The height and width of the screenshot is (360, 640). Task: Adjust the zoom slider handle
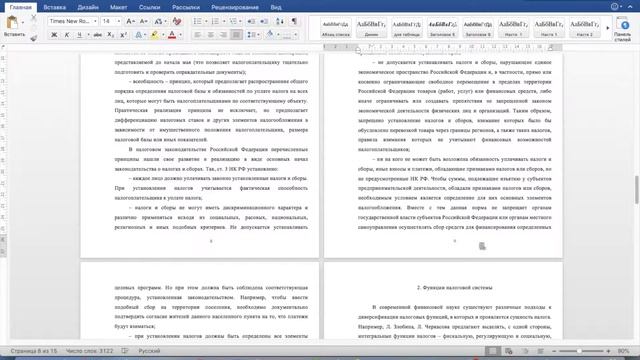point(579,351)
